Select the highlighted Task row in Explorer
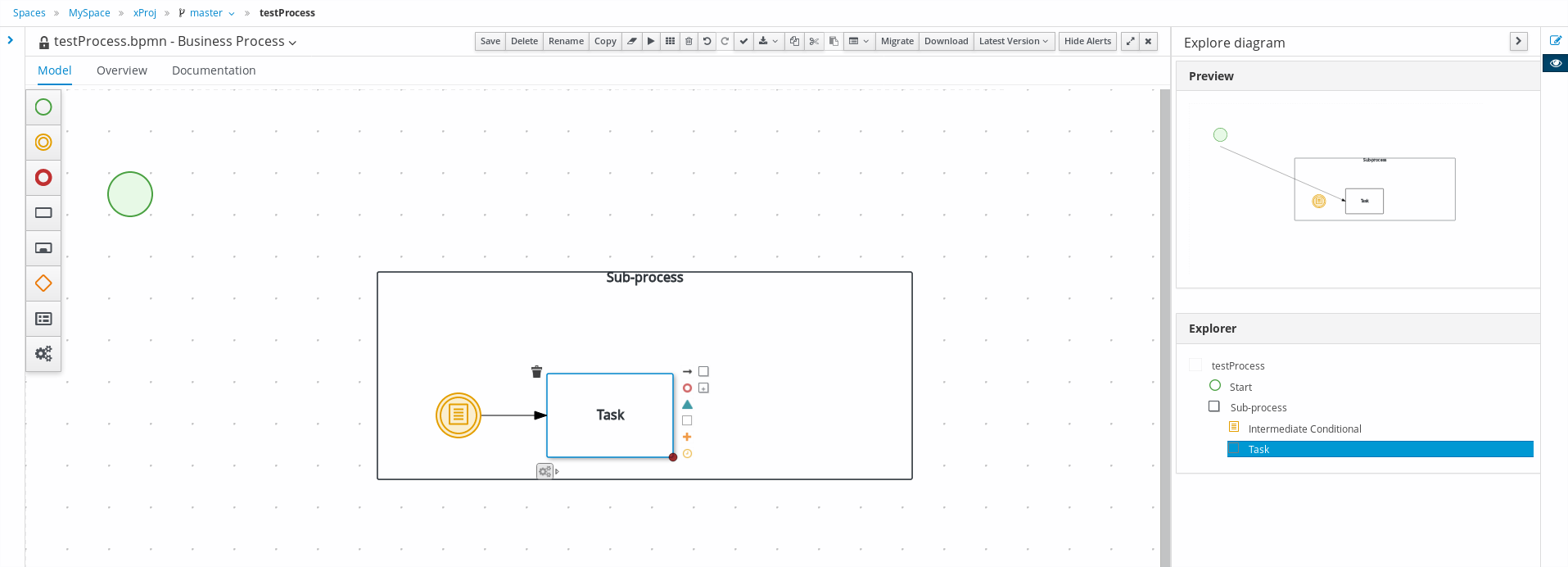1568x567 pixels. [1380, 449]
